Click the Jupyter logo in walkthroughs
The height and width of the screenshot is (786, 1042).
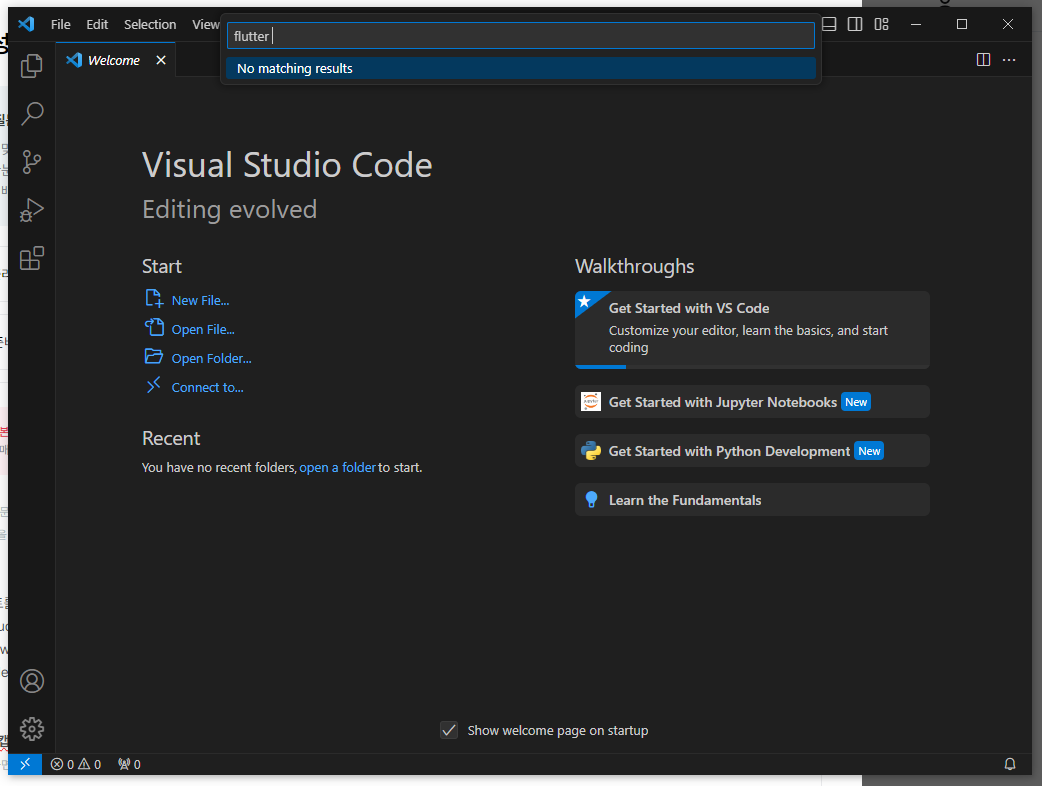591,401
